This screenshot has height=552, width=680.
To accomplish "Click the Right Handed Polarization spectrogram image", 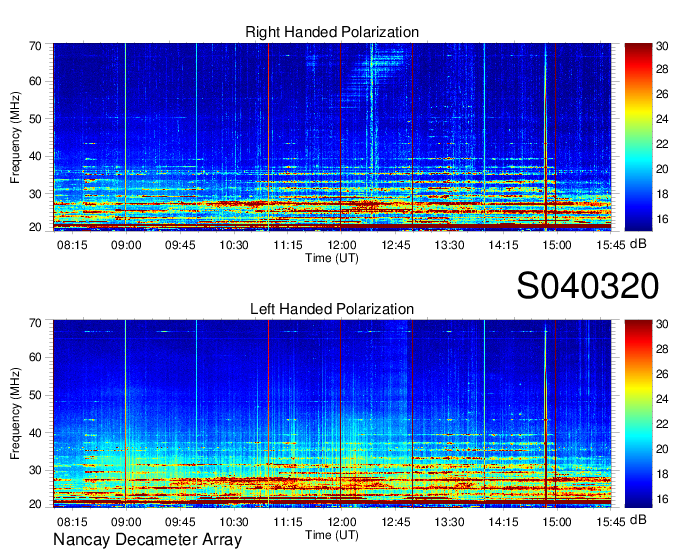I will (332, 137).
